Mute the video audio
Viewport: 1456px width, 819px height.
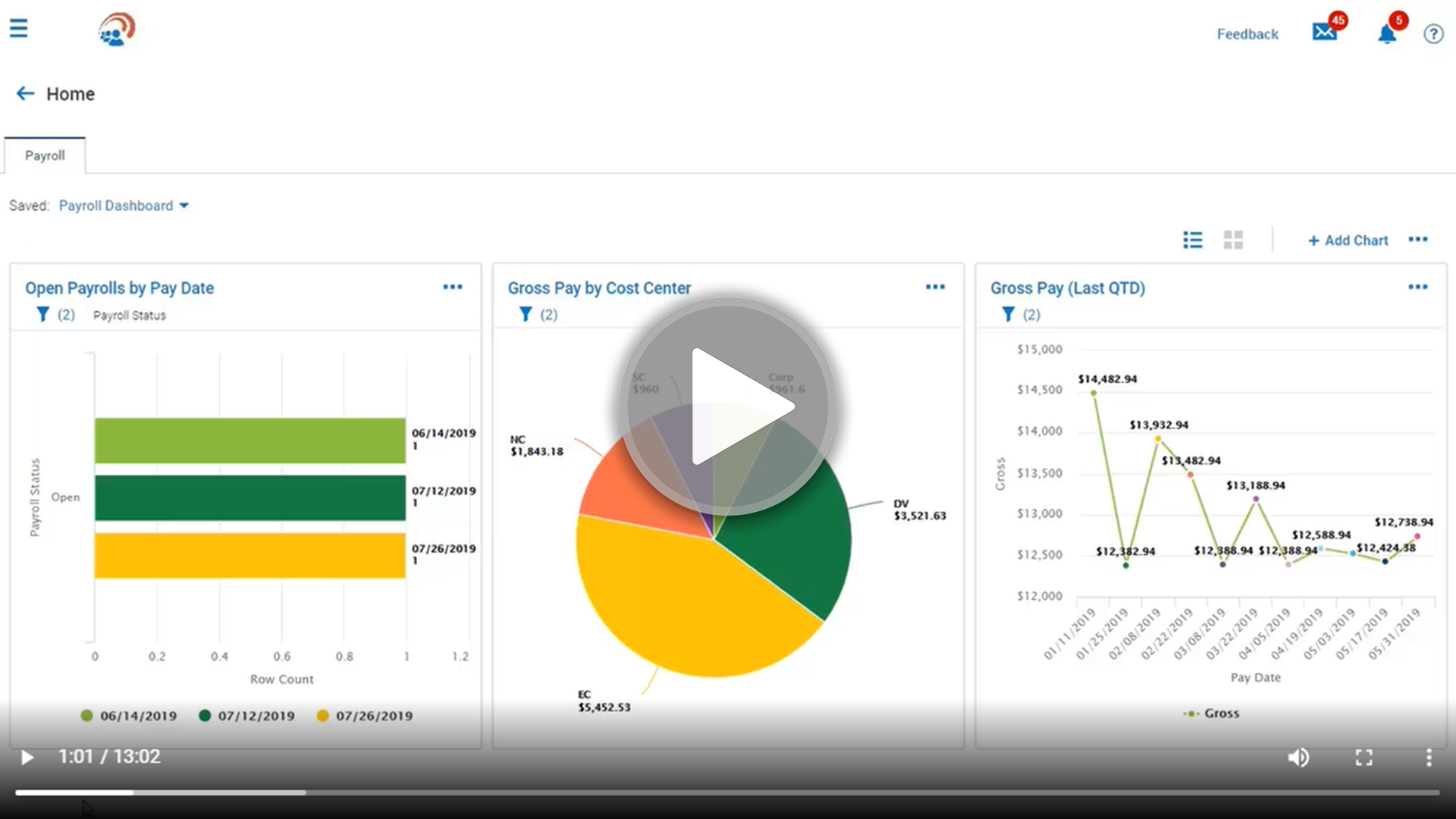tap(1298, 757)
